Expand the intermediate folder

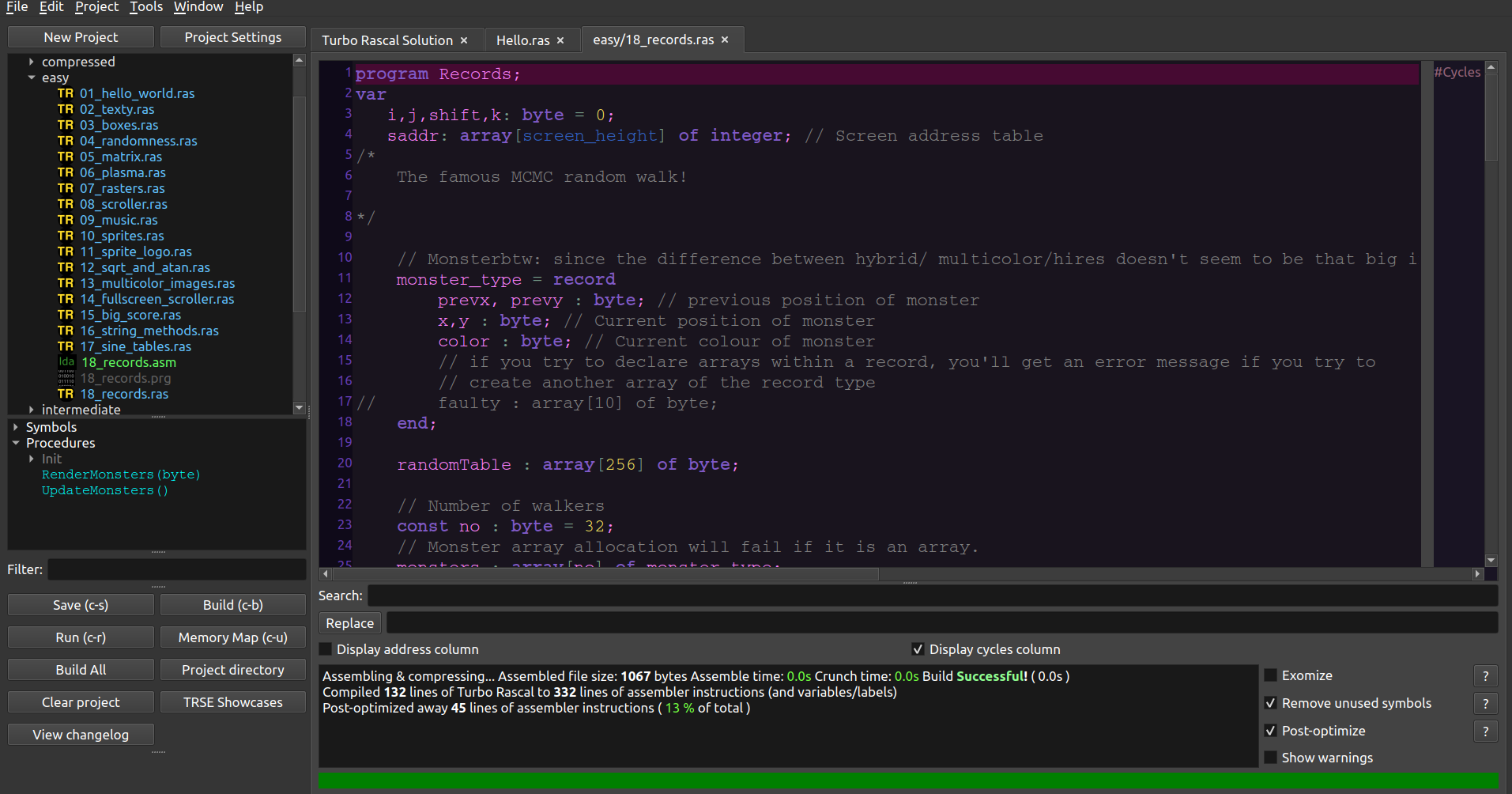tap(31, 410)
